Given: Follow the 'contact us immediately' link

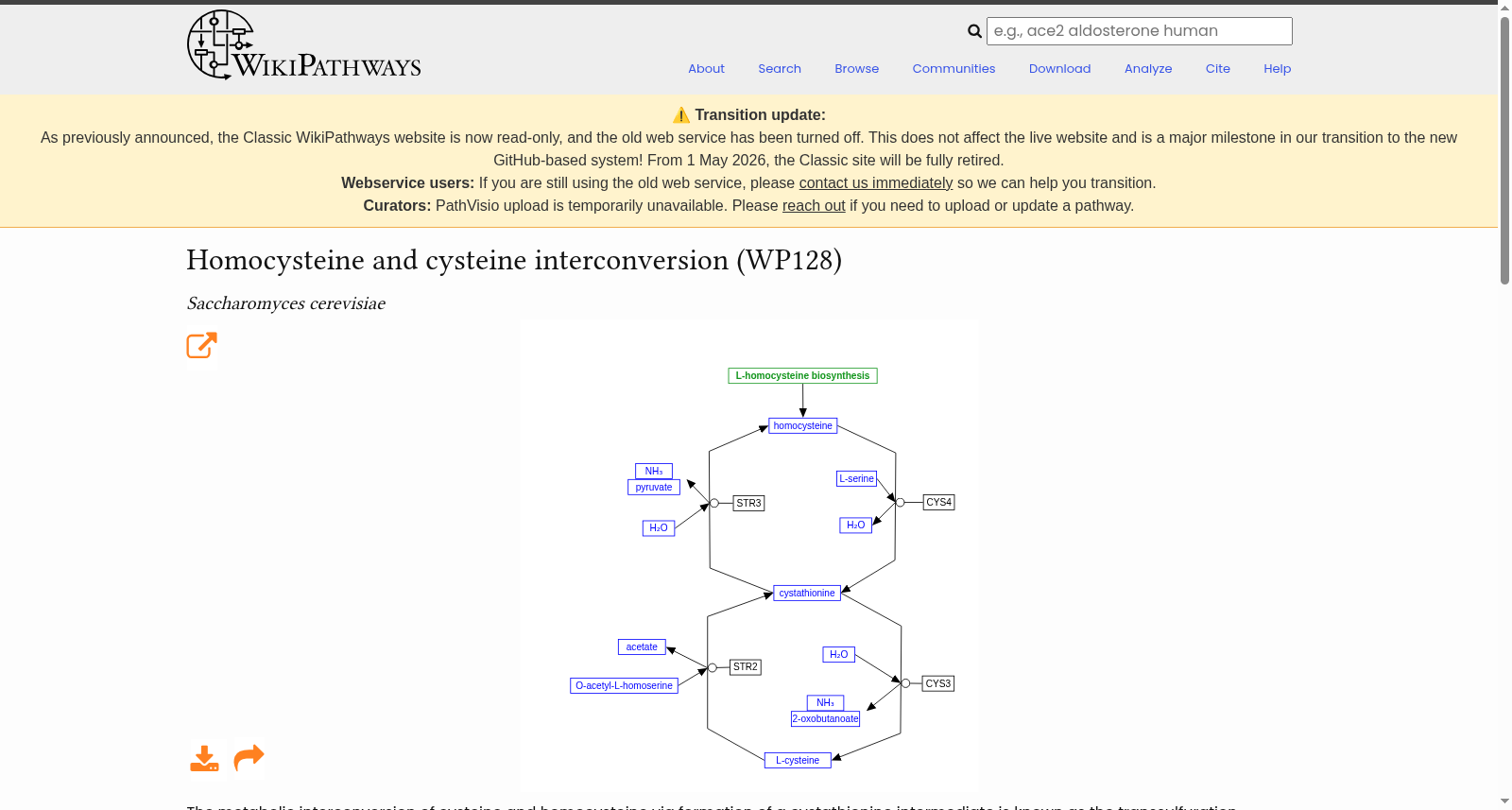Looking at the screenshot, I should click(x=876, y=183).
